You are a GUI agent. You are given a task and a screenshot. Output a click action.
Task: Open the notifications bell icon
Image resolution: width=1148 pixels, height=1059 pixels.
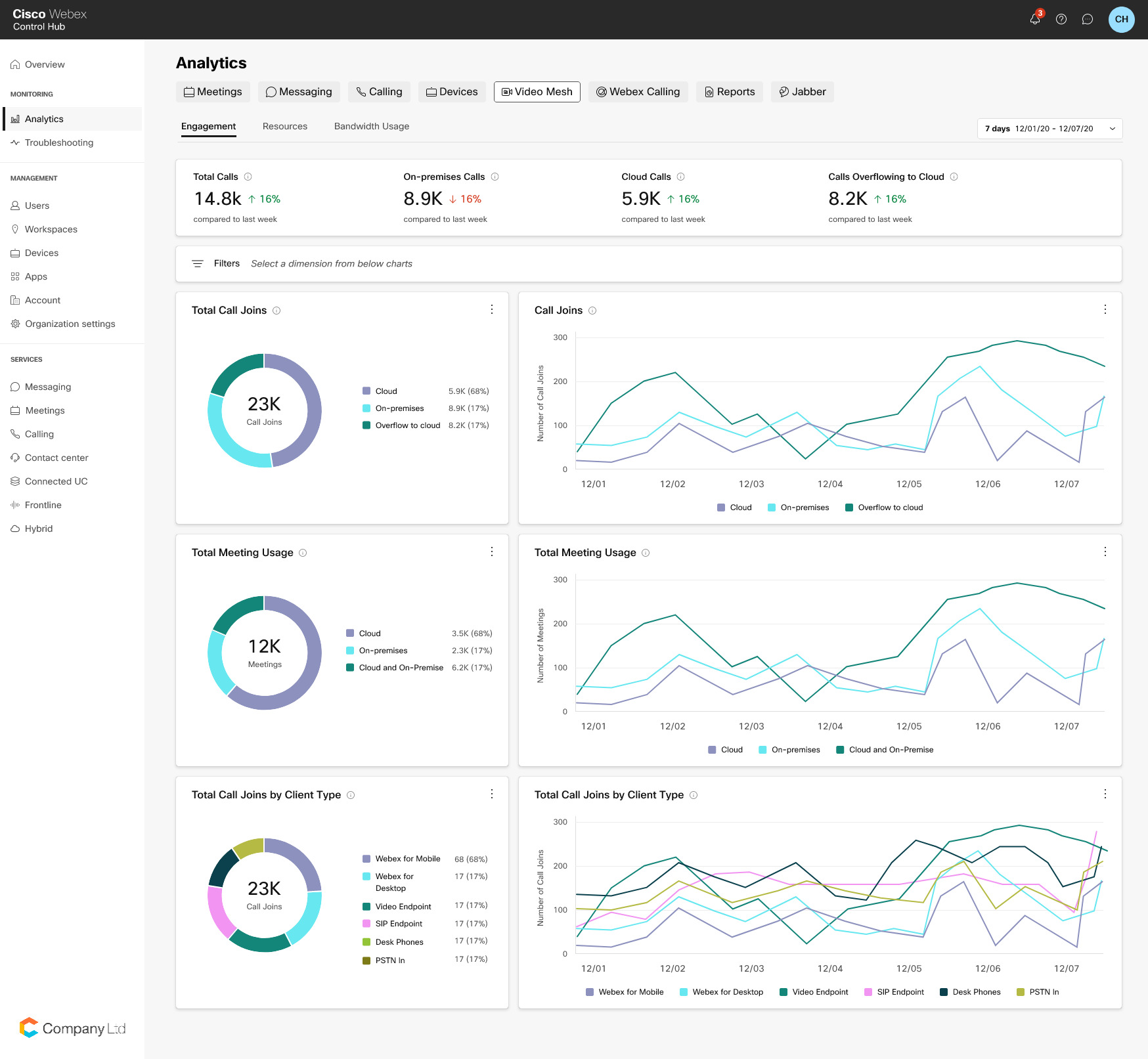click(x=1035, y=19)
